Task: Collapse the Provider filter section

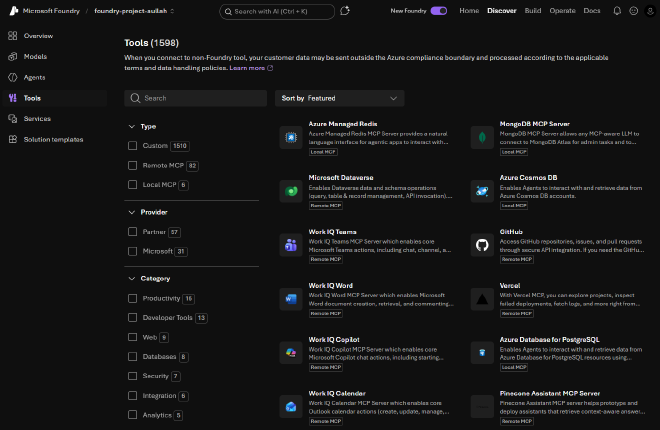Action: click(132, 212)
